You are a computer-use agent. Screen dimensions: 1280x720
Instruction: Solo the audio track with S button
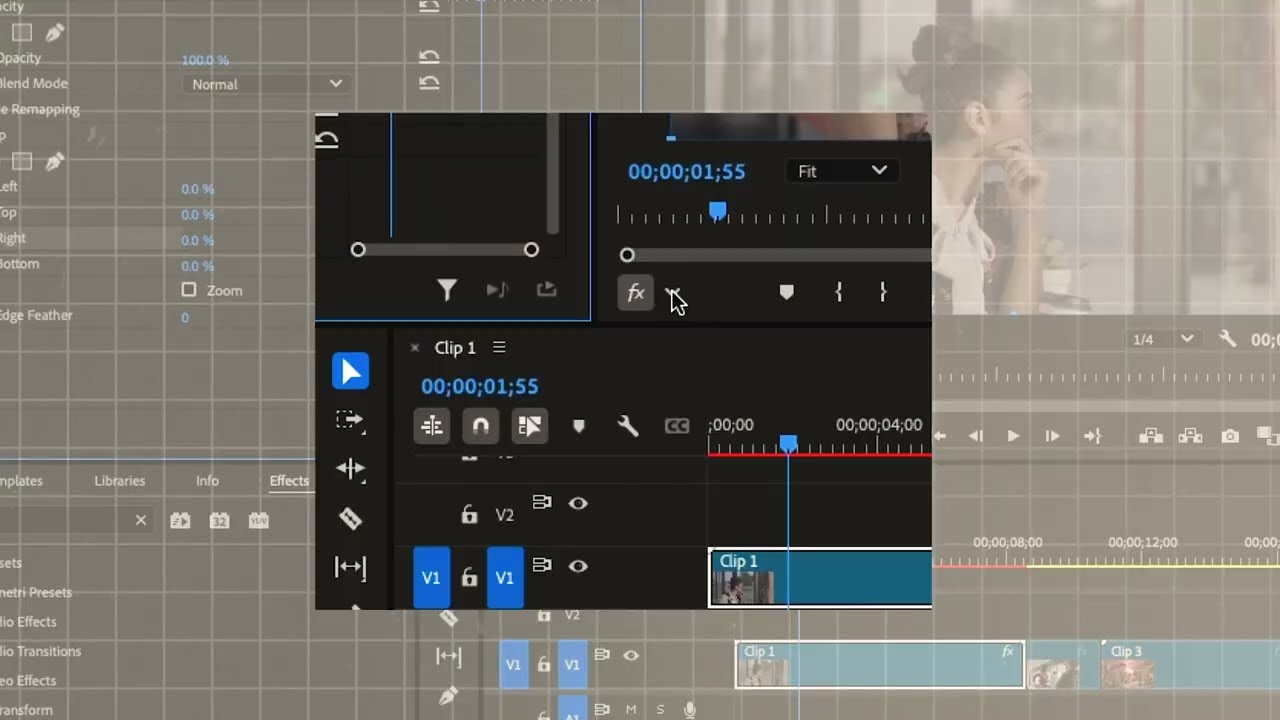tap(660, 710)
